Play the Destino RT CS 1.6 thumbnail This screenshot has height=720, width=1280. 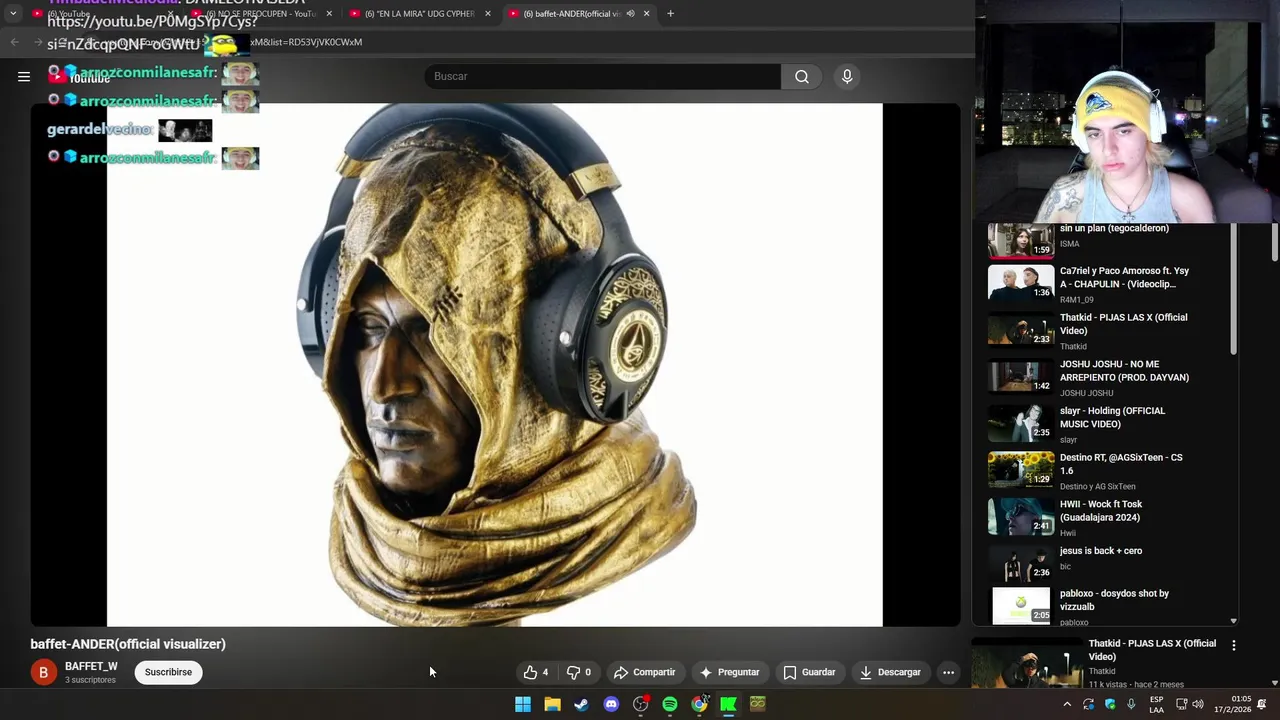tap(1020, 469)
